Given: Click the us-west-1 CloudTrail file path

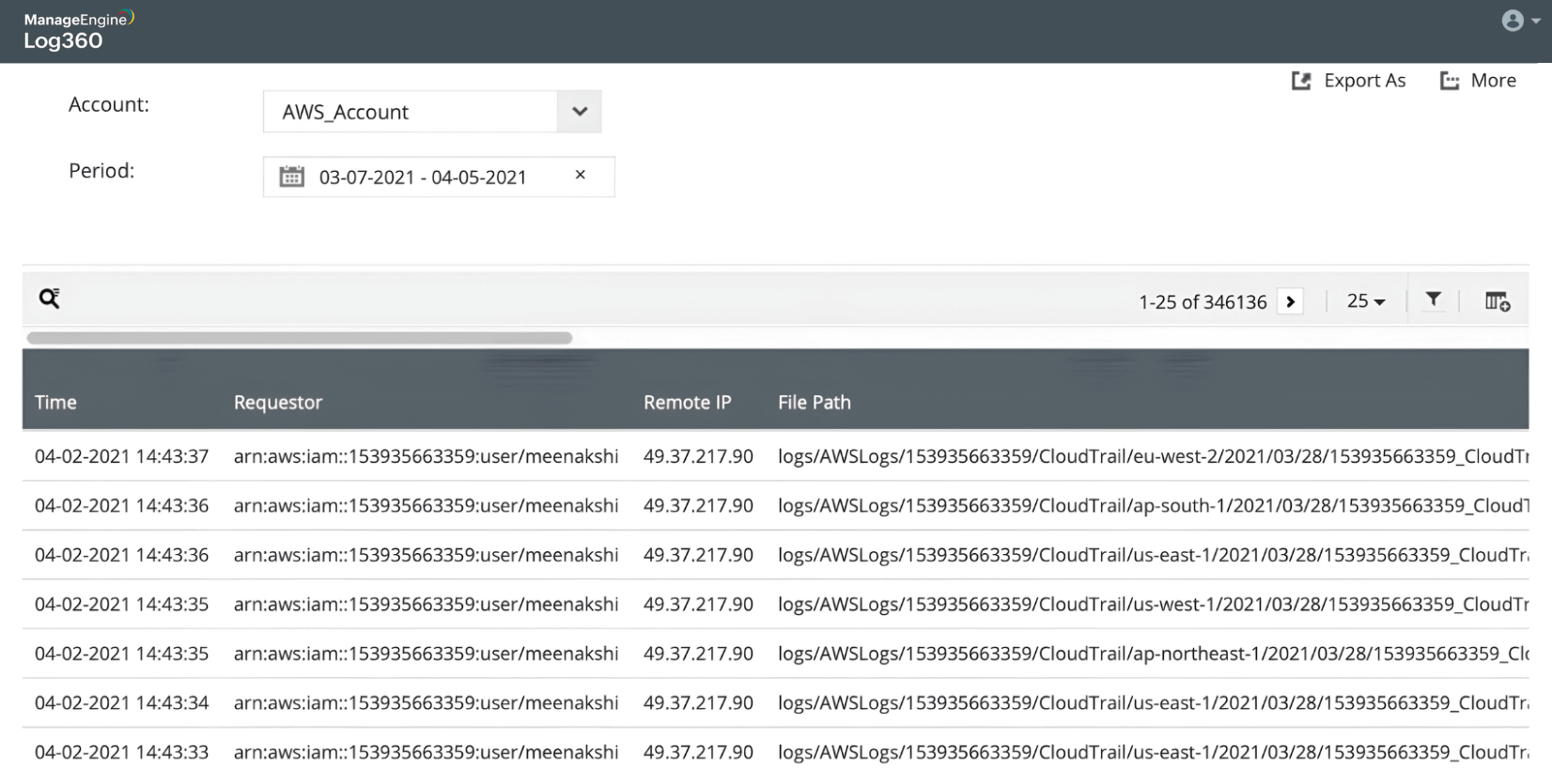Looking at the screenshot, I should point(1153,605).
